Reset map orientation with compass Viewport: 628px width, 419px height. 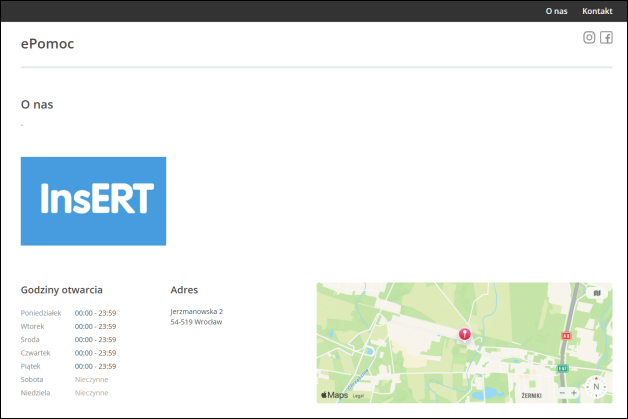point(596,387)
